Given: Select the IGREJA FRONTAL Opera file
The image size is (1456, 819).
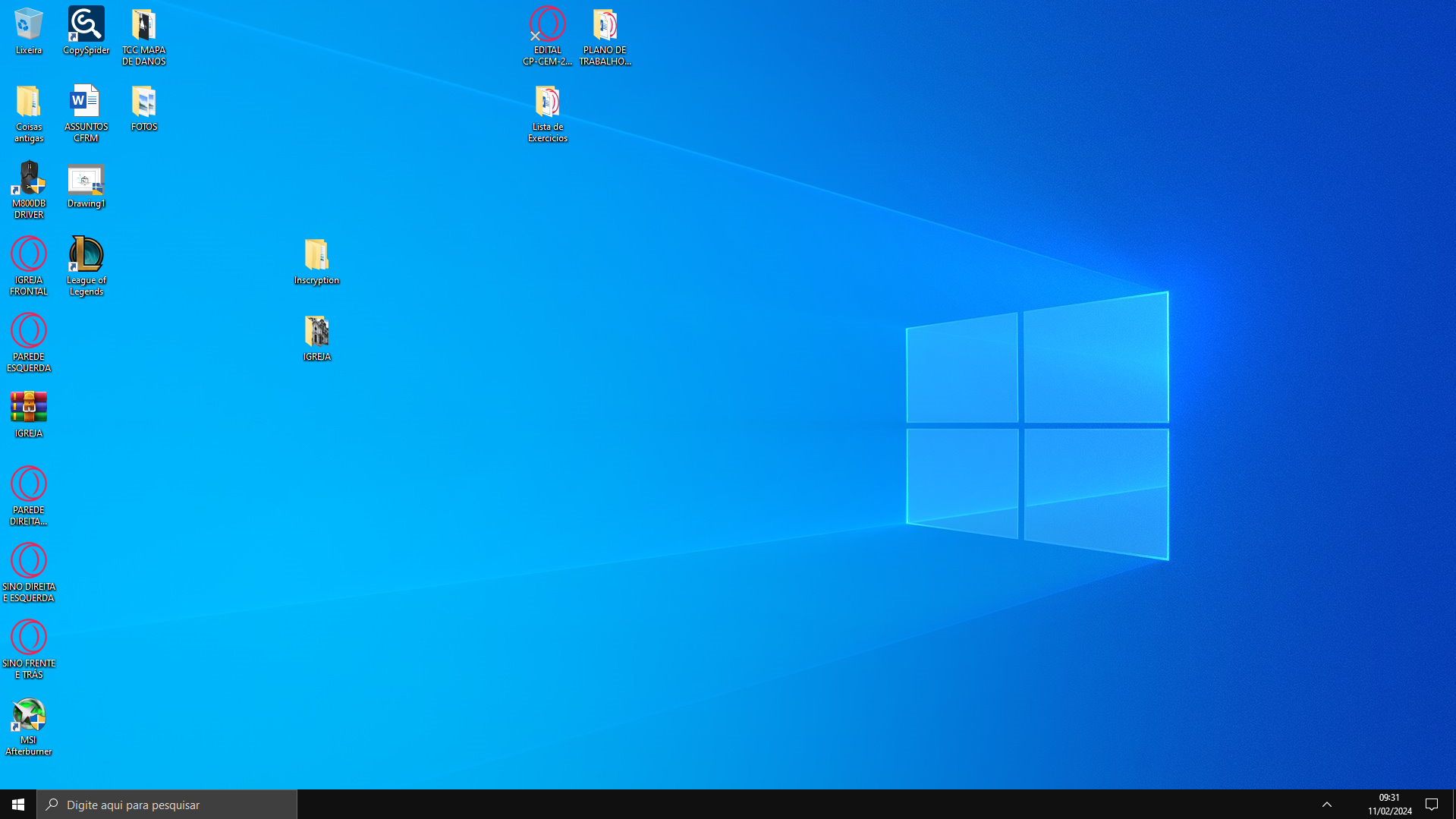Looking at the screenshot, I should [x=28, y=266].
